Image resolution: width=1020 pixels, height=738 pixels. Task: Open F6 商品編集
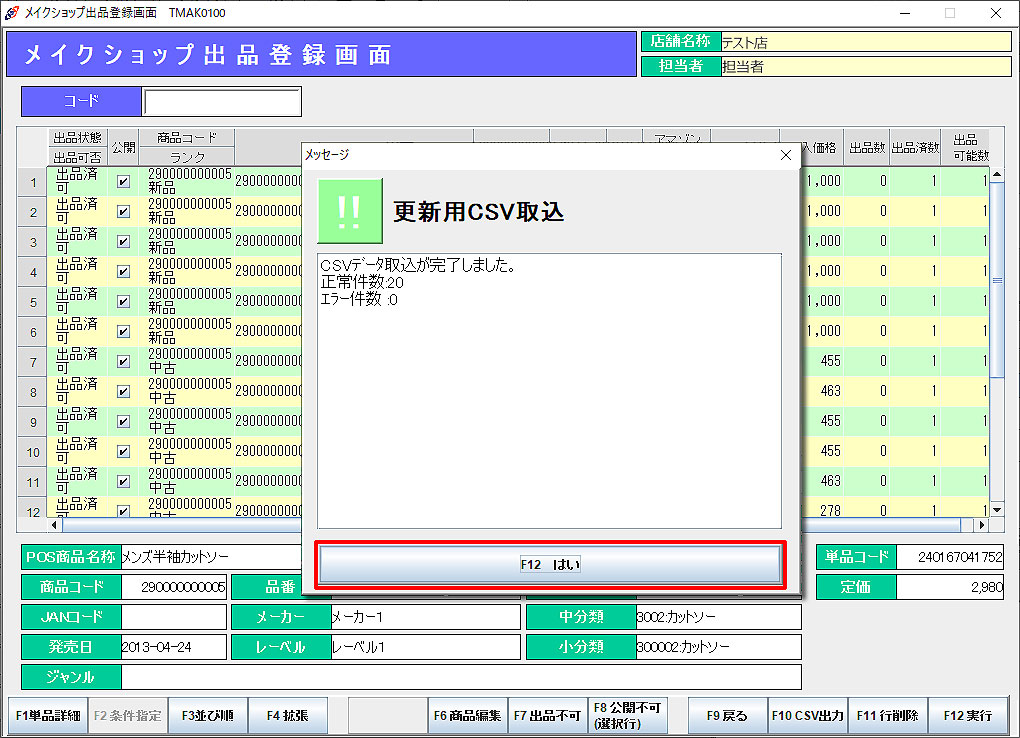click(467, 716)
